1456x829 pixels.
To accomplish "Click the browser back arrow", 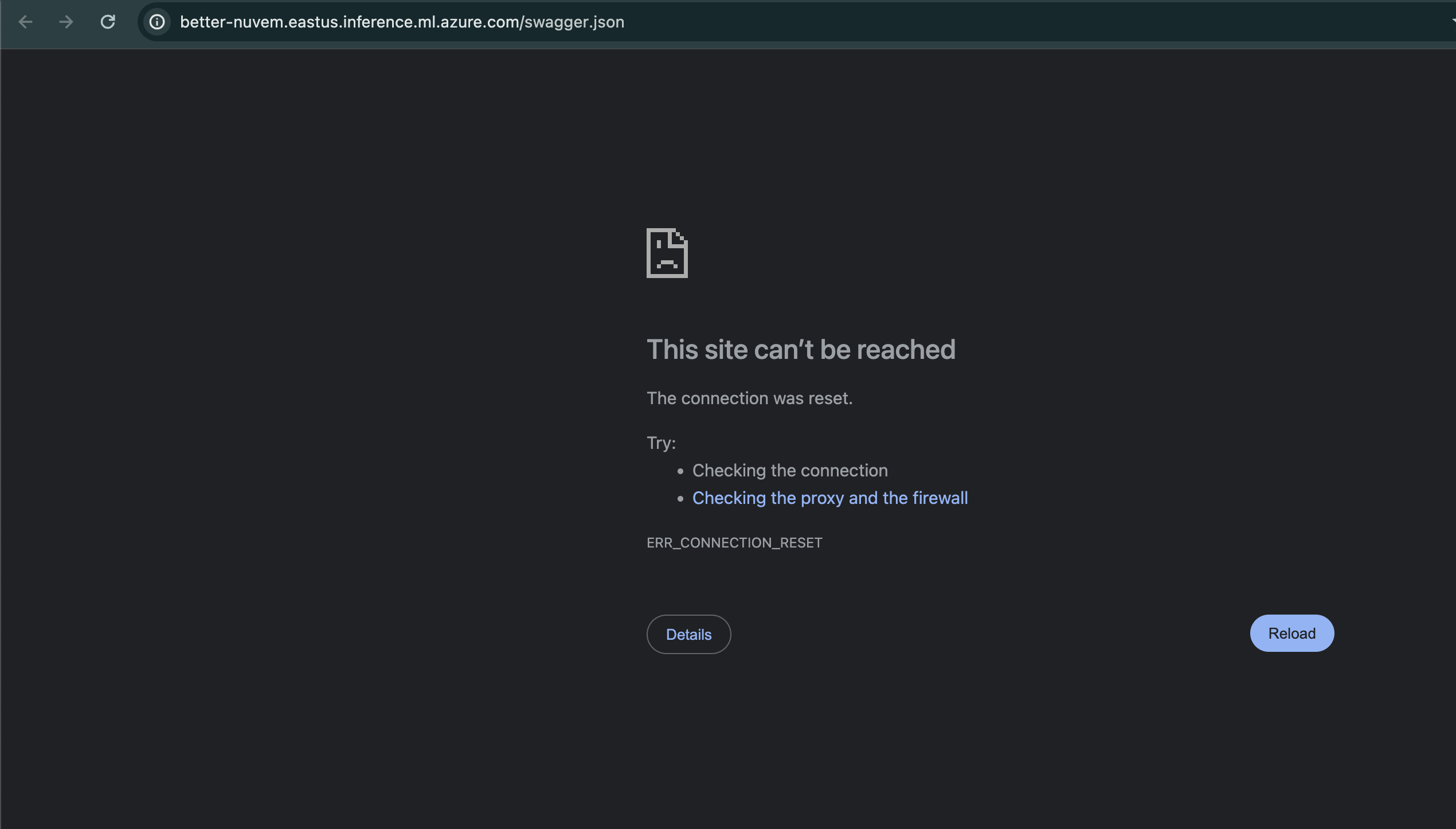I will [x=25, y=22].
